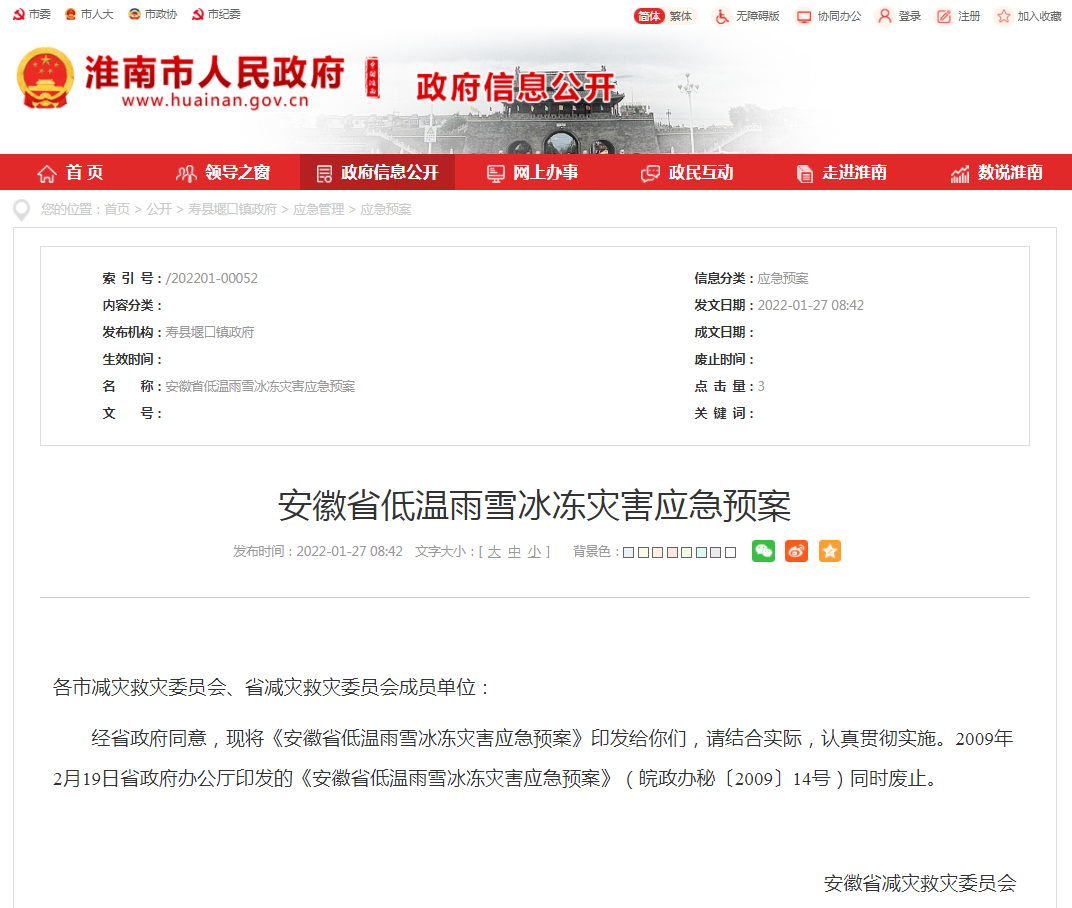Open the 政府信息公开 navigation tab
Viewport: 1072px width, 908px height.
pos(377,172)
